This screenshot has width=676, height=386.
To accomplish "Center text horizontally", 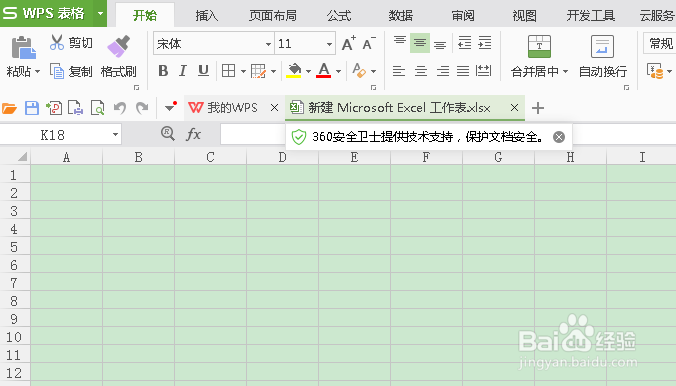I will click(x=420, y=71).
